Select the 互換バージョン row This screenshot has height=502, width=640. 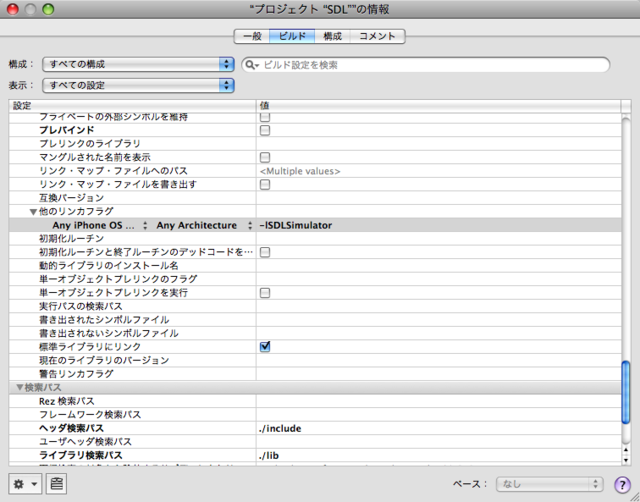pyautogui.click(x=315, y=198)
